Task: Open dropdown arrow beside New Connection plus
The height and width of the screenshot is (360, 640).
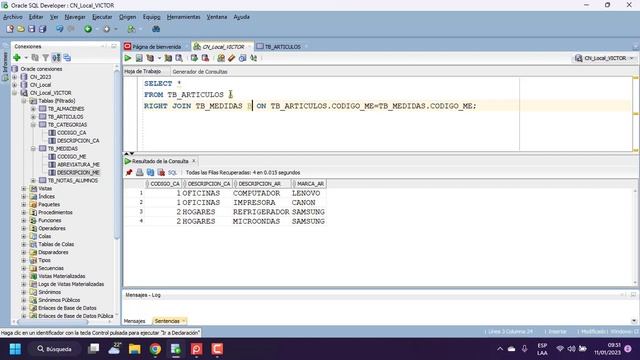Action: (26, 58)
